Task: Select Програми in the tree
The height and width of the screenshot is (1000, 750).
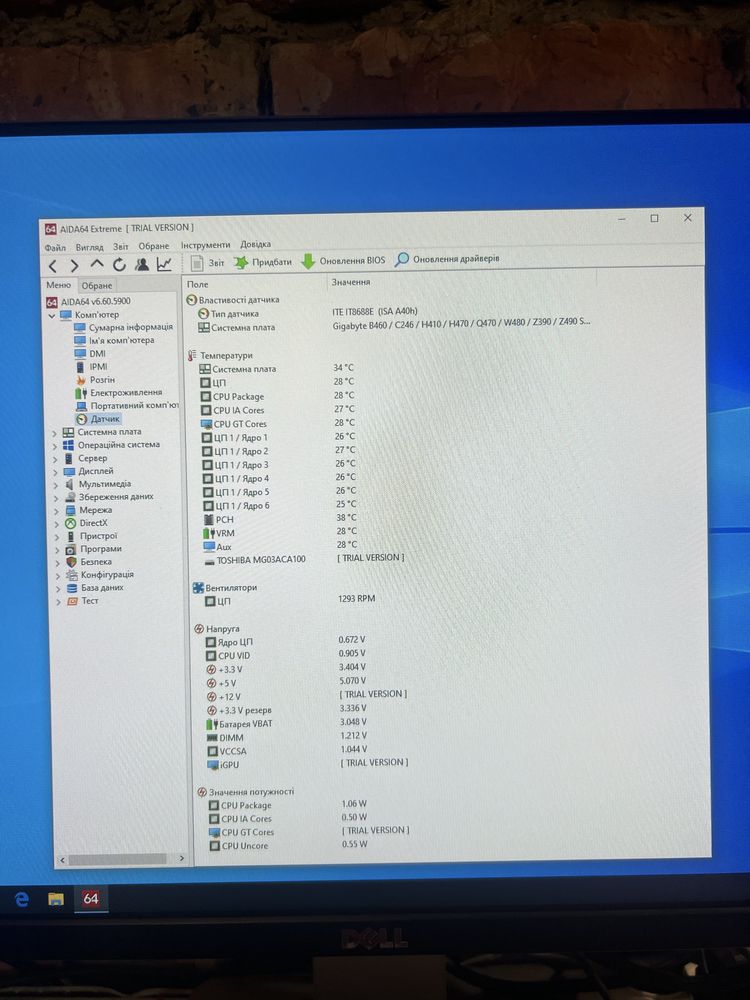Action: coord(94,549)
